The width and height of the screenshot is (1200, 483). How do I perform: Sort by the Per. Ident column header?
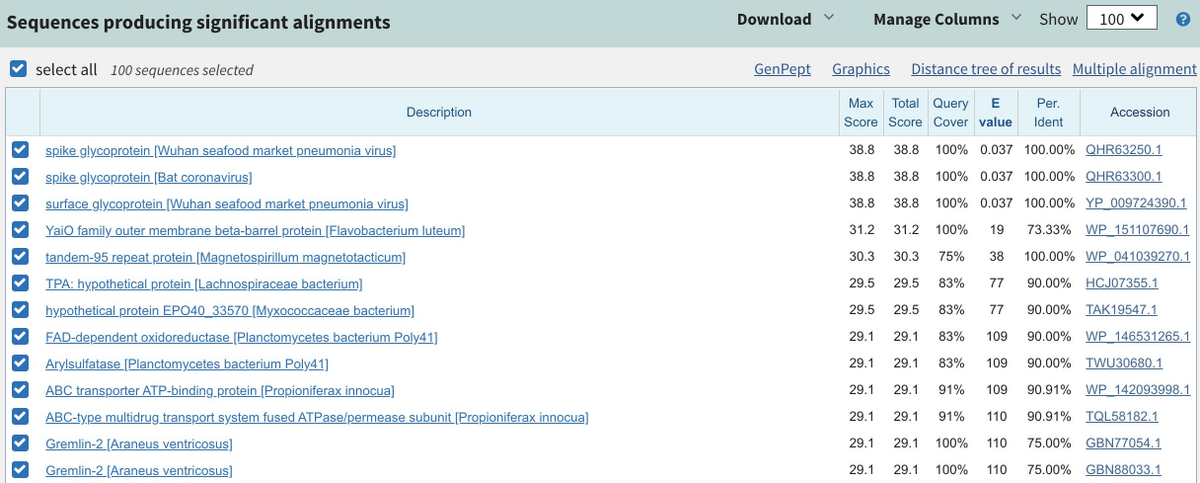(x=1048, y=112)
